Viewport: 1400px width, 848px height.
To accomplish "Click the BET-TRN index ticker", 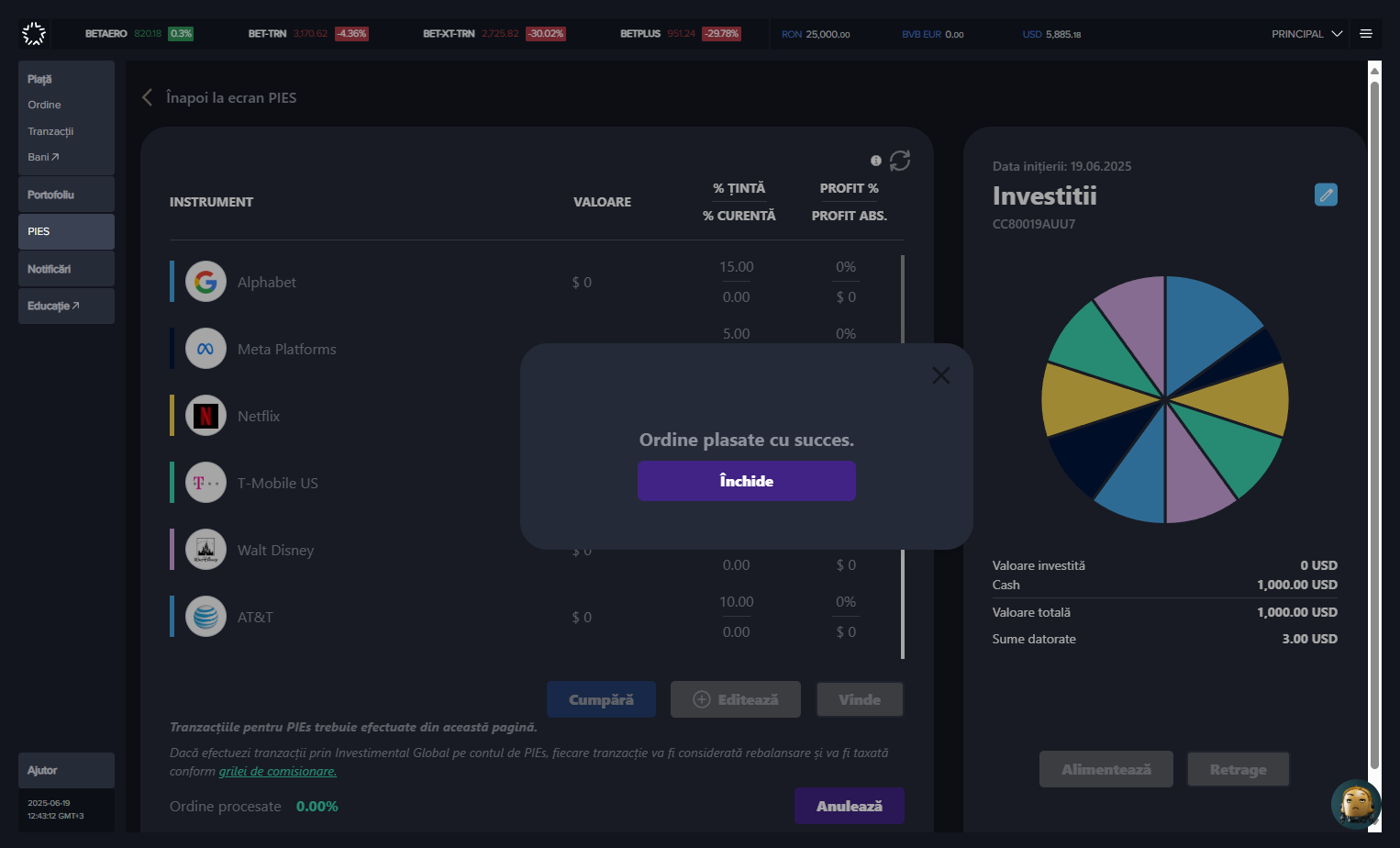I will [308, 34].
